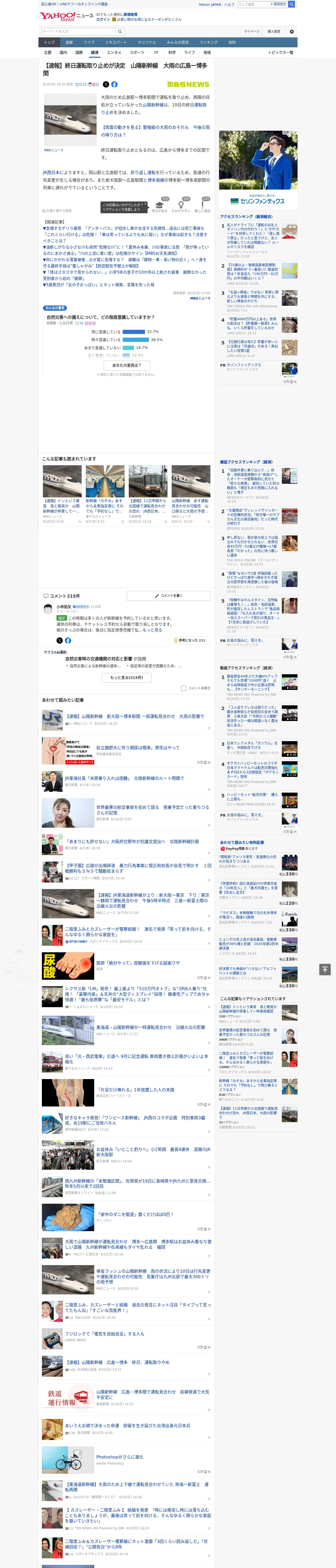Open the エンタメ category
The image size is (336, 1568).
click(x=114, y=53)
